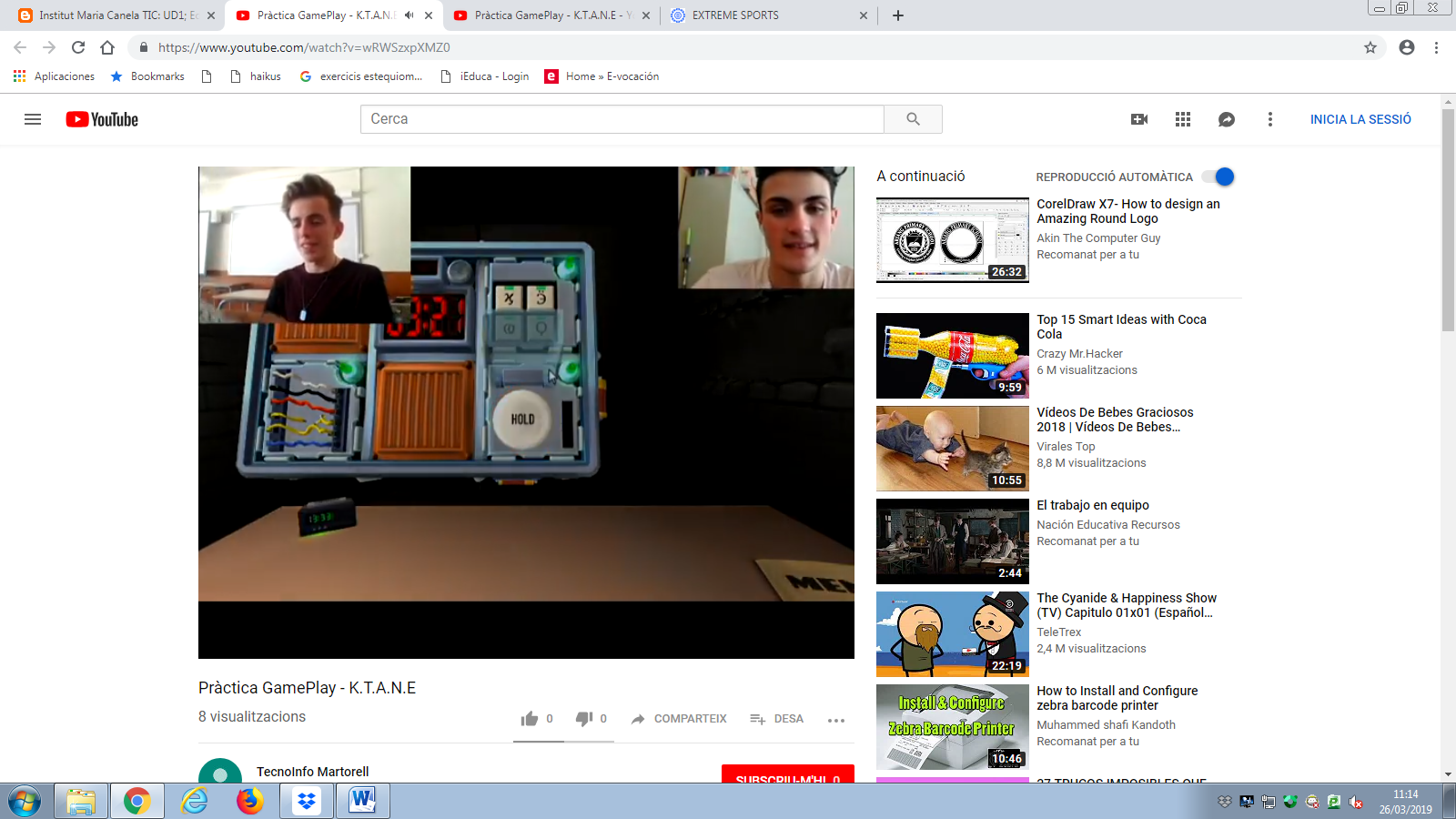Open the YouTube hamburger guide menu
This screenshot has width=1456, height=819.
click(x=33, y=119)
